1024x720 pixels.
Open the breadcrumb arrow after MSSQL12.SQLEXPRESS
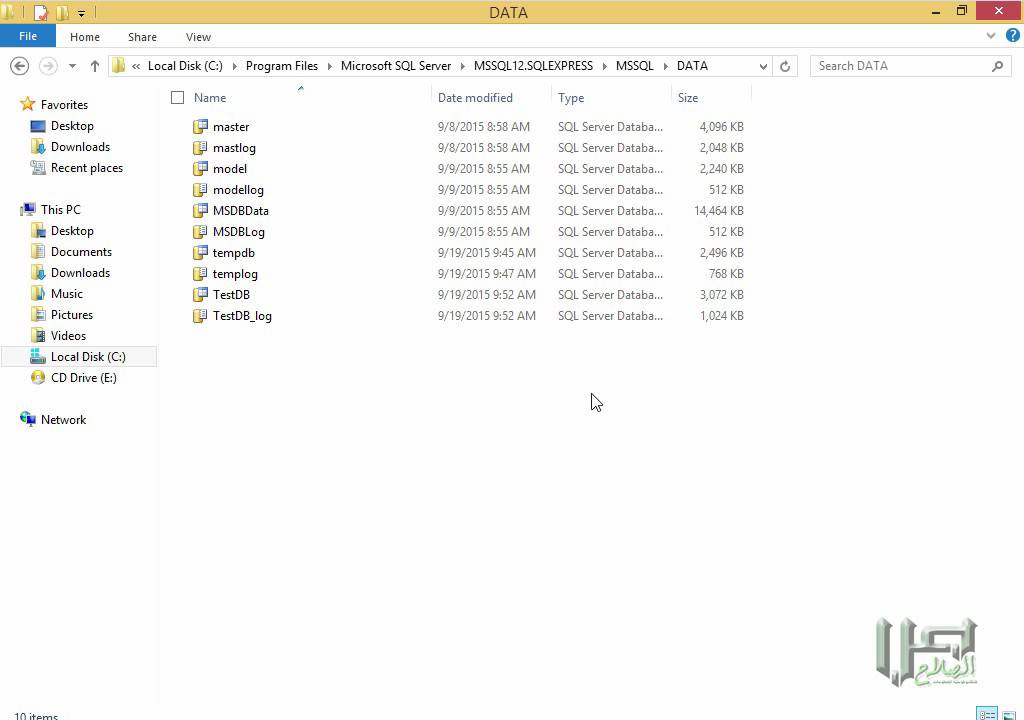[605, 66]
